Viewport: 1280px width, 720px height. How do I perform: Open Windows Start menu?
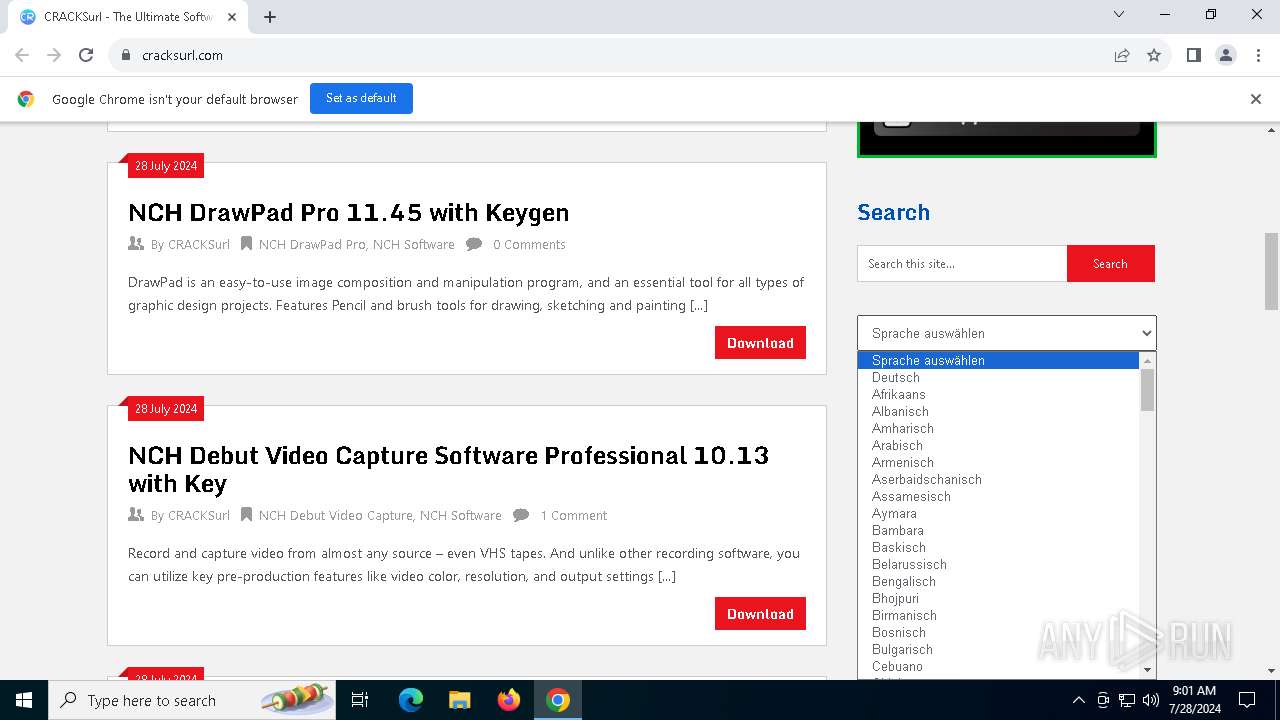pos(24,700)
